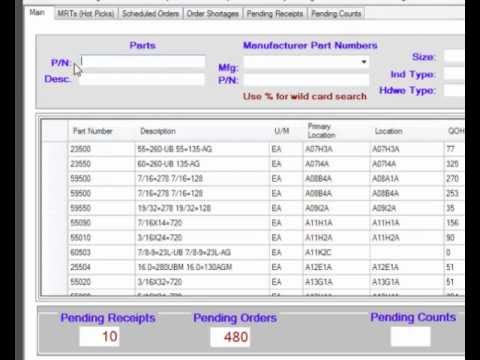Image resolution: width=480 pixels, height=360 pixels.
Task: Select part number 25504 cell
Action: coord(101,267)
